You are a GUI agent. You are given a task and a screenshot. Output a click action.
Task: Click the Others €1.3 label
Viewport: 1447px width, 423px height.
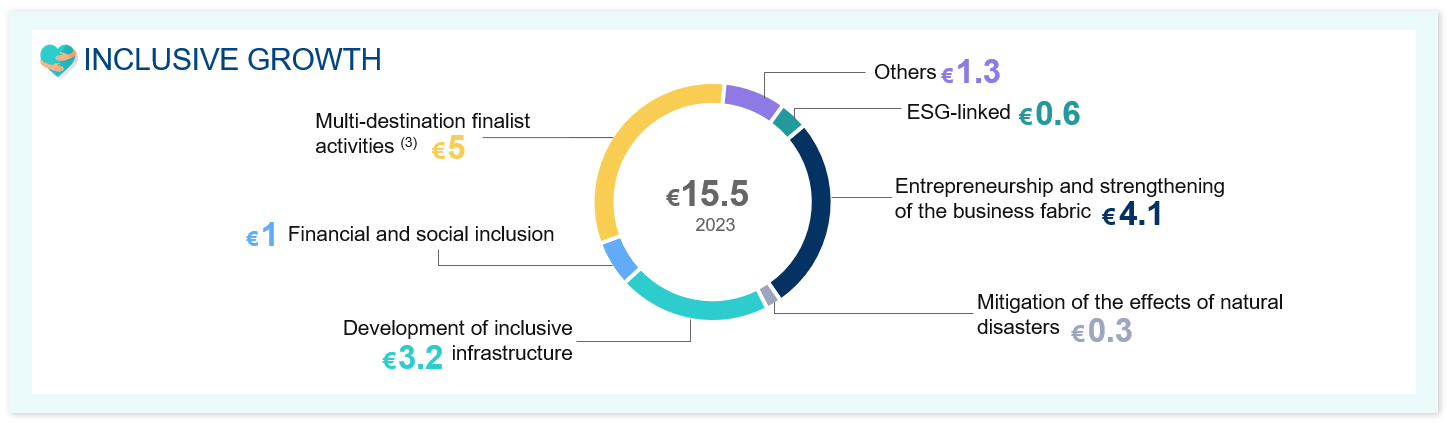click(937, 72)
